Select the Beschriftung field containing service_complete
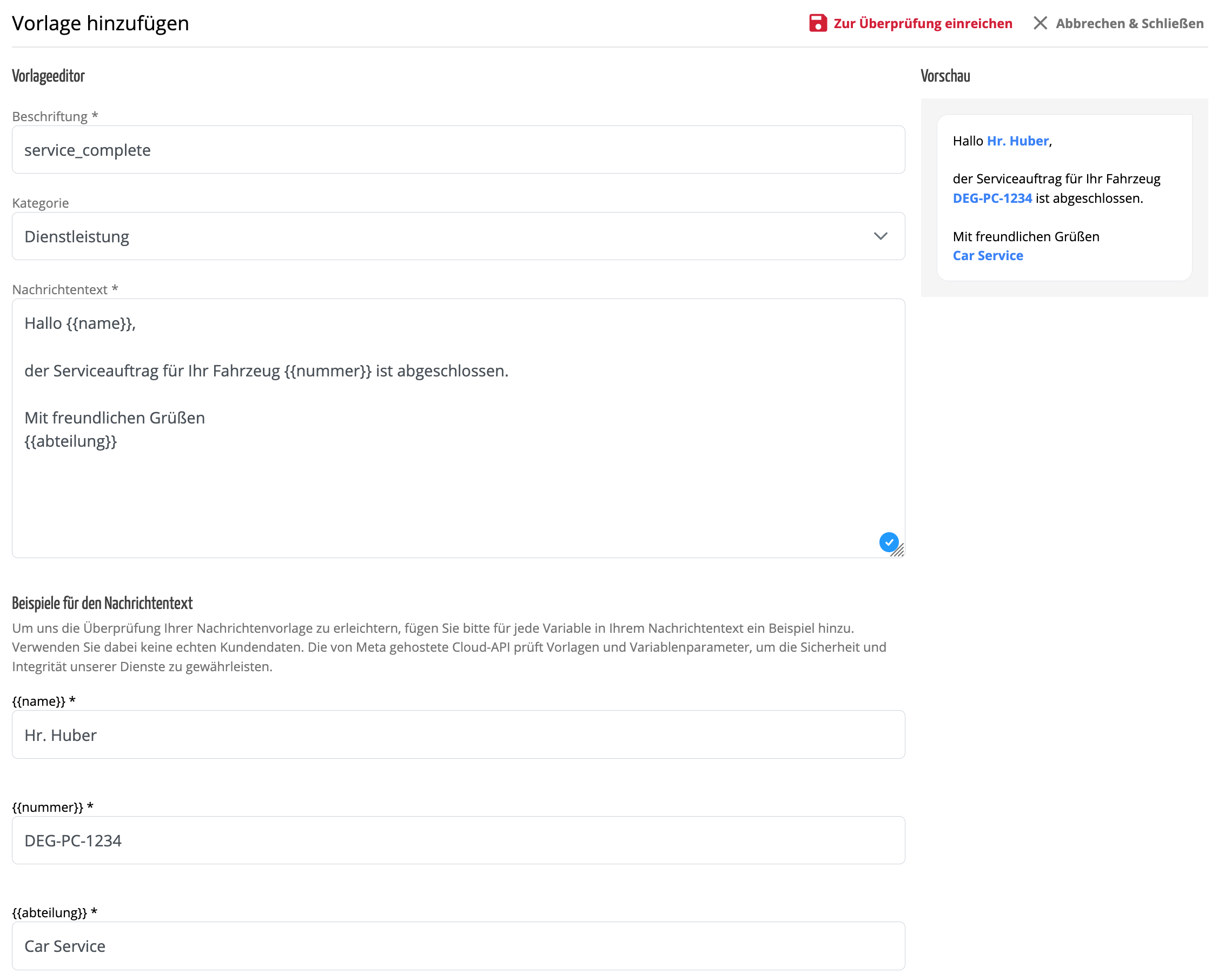1218x980 pixels. (x=458, y=149)
